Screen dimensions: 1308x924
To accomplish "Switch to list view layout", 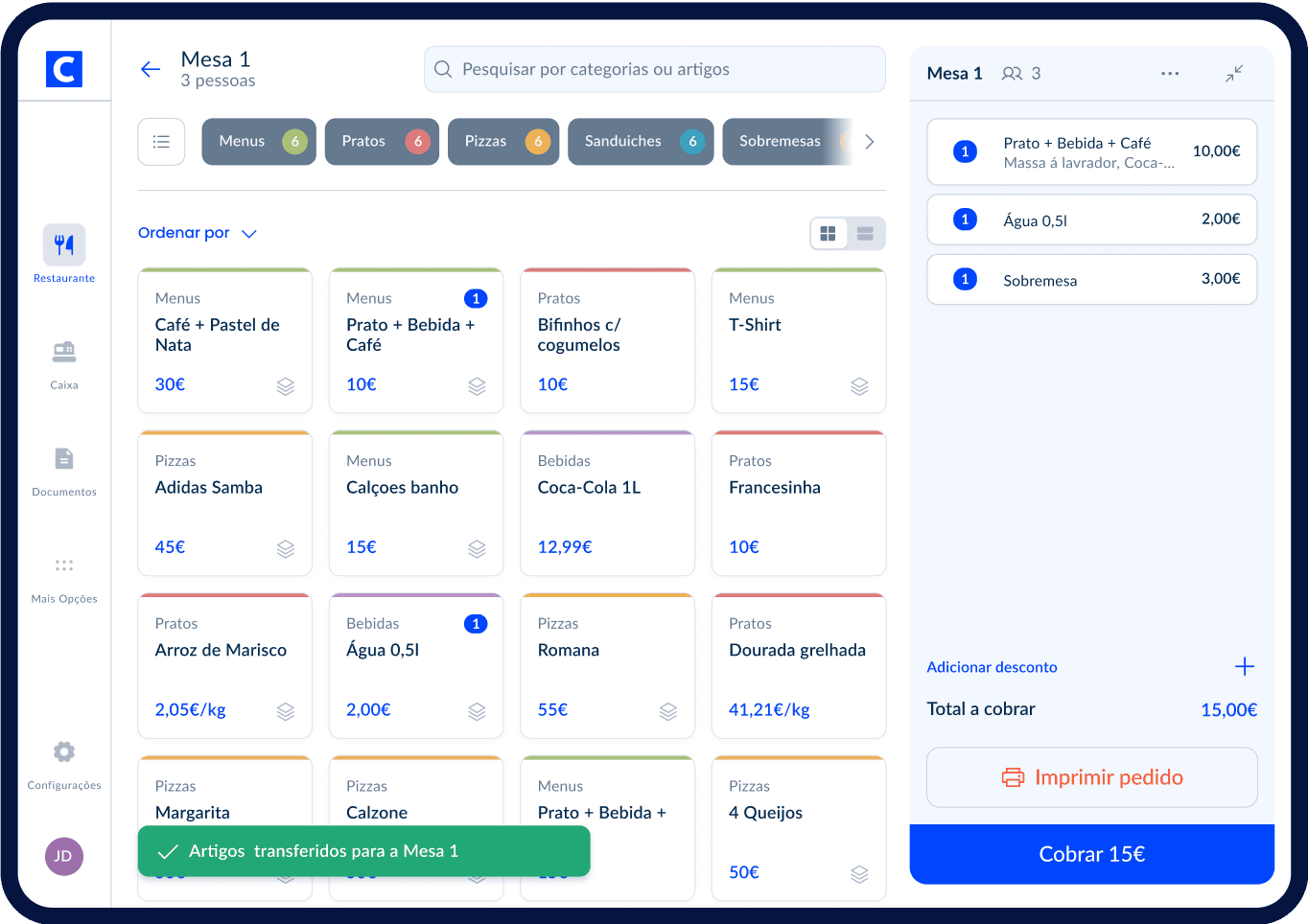I will (x=865, y=234).
